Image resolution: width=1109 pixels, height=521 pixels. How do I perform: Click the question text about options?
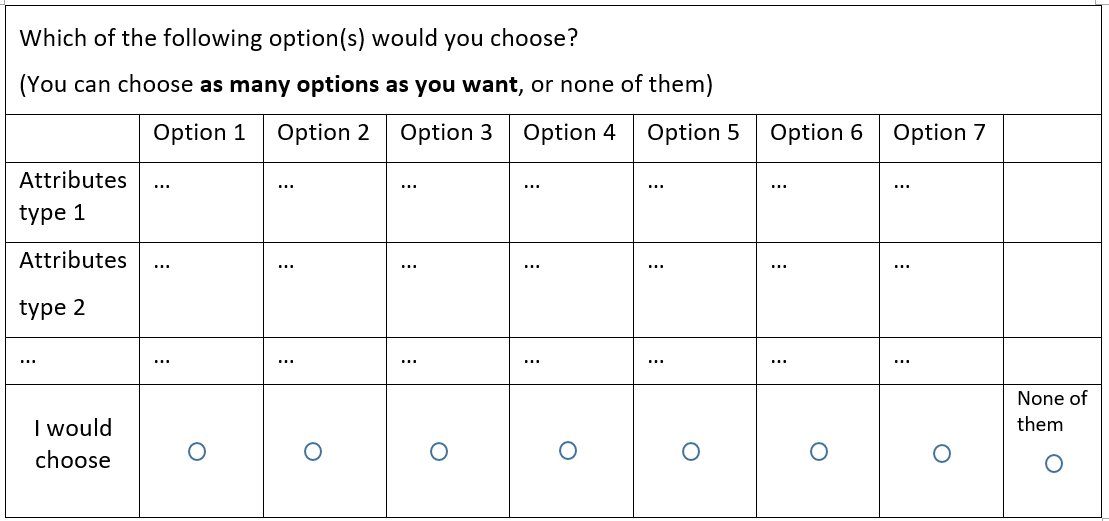298,38
